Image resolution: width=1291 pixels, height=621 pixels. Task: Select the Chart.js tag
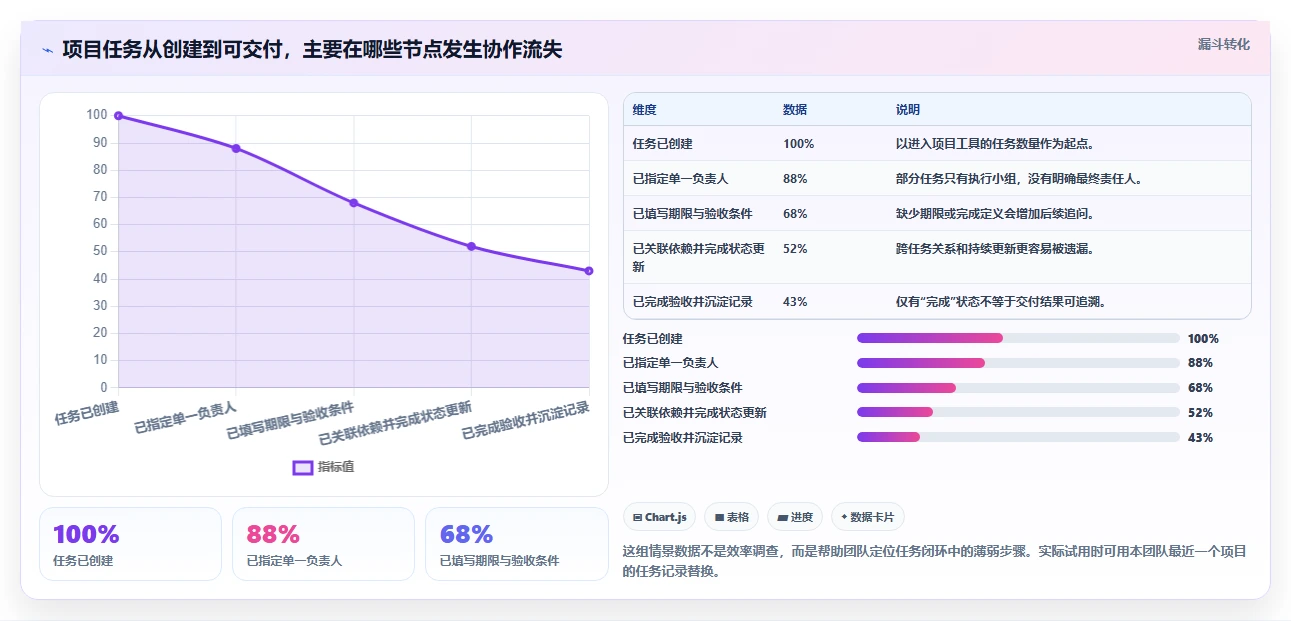pos(660,517)
